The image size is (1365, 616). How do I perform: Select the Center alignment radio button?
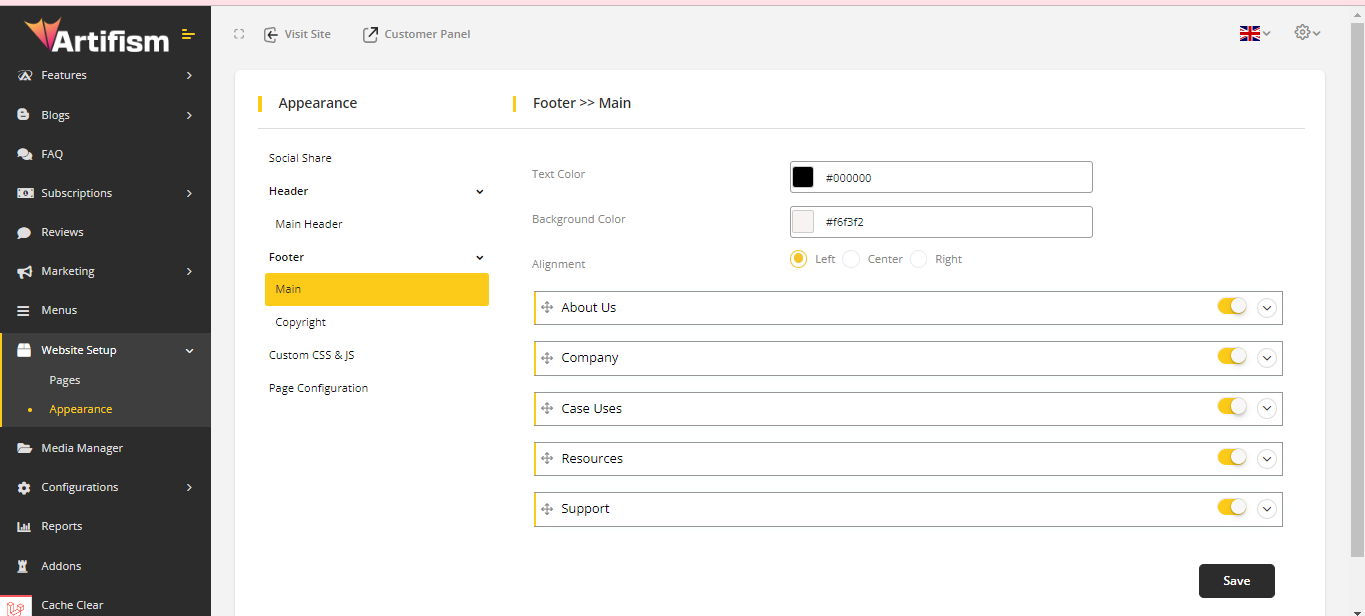[x=851, y=259]
